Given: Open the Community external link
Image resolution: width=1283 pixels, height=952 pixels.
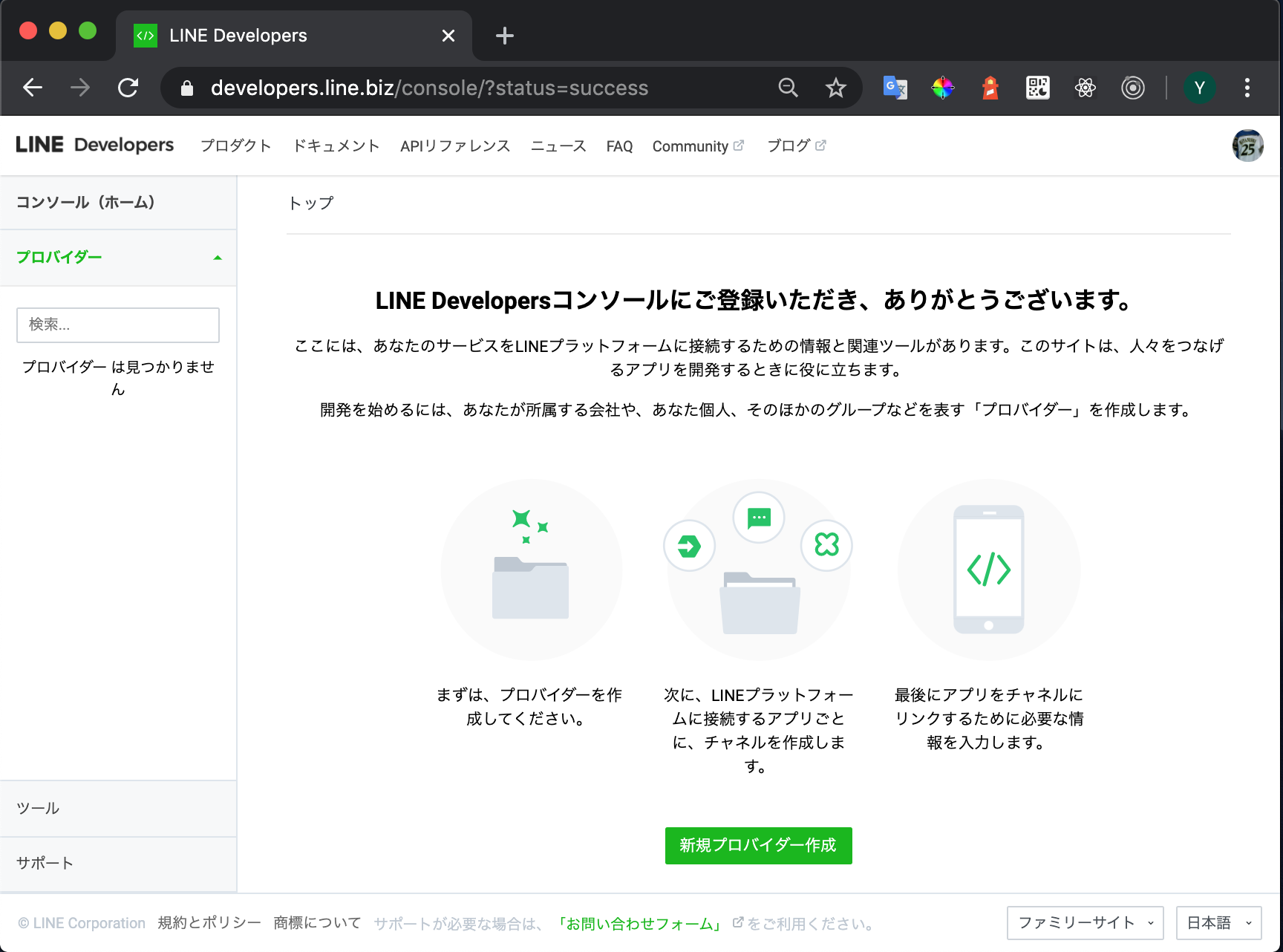Looking at the screenshot, I should [698, 146].
